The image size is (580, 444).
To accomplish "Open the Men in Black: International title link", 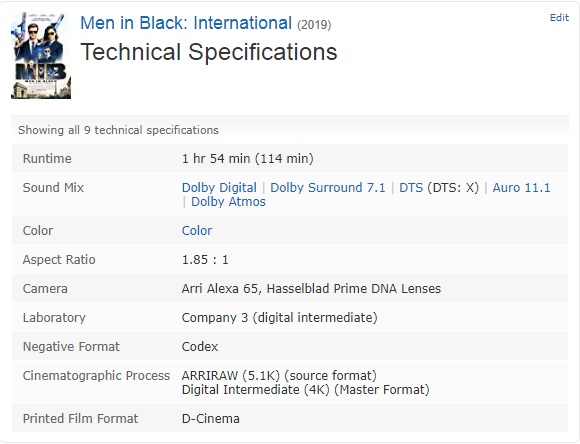I will coord(186,23).
